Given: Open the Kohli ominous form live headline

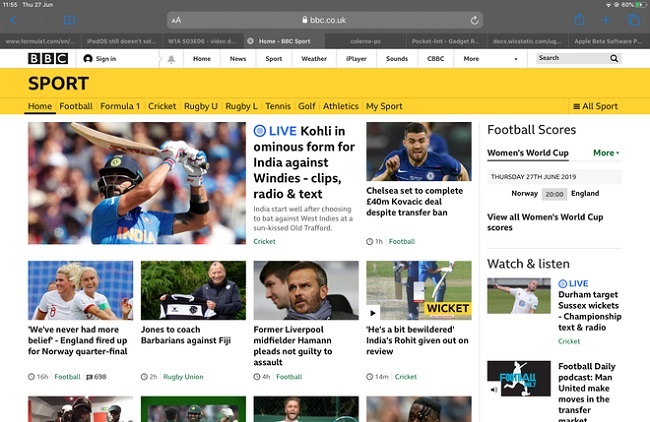Looking at the screenshot, I should [304, 162].
